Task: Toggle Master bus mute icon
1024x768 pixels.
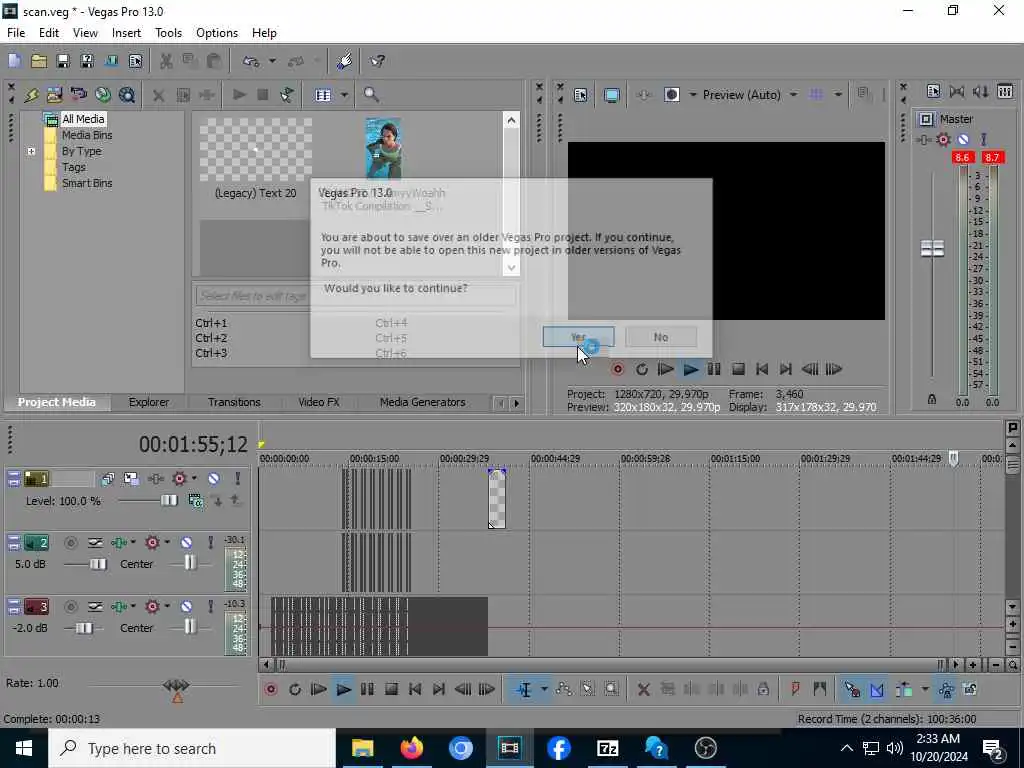Action: point(963,139)
